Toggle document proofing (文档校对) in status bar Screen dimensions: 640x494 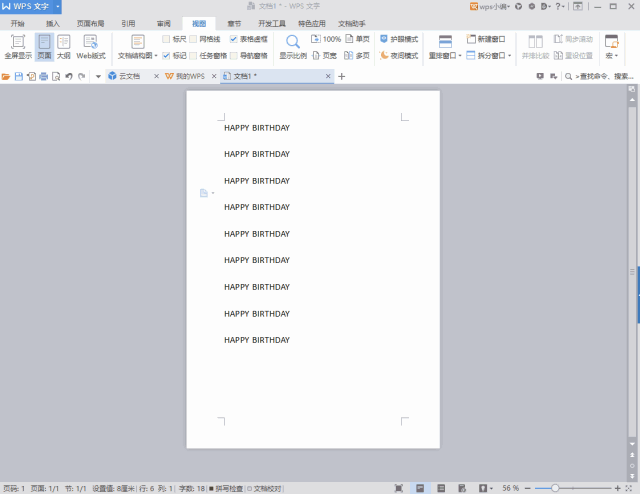pyautogui.click(x=264, y=488)
